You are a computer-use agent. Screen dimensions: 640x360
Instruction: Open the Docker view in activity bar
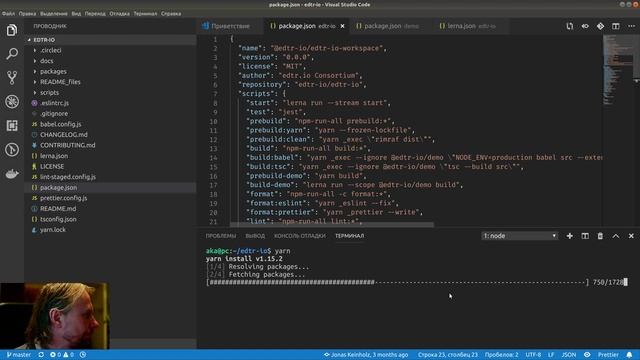pos(12,173)
